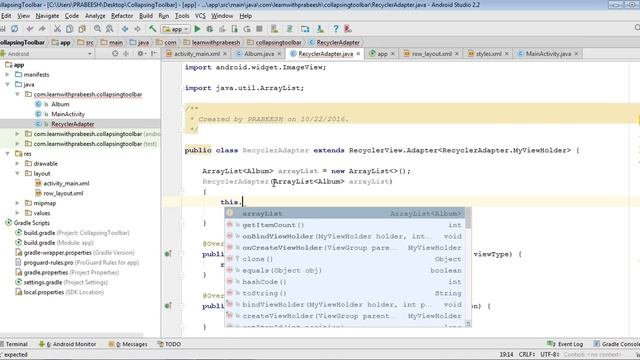Collapse the com.learnwithprabeesh.collapsingtoolbar main package

pyautogui.click(x=17, y=94)
